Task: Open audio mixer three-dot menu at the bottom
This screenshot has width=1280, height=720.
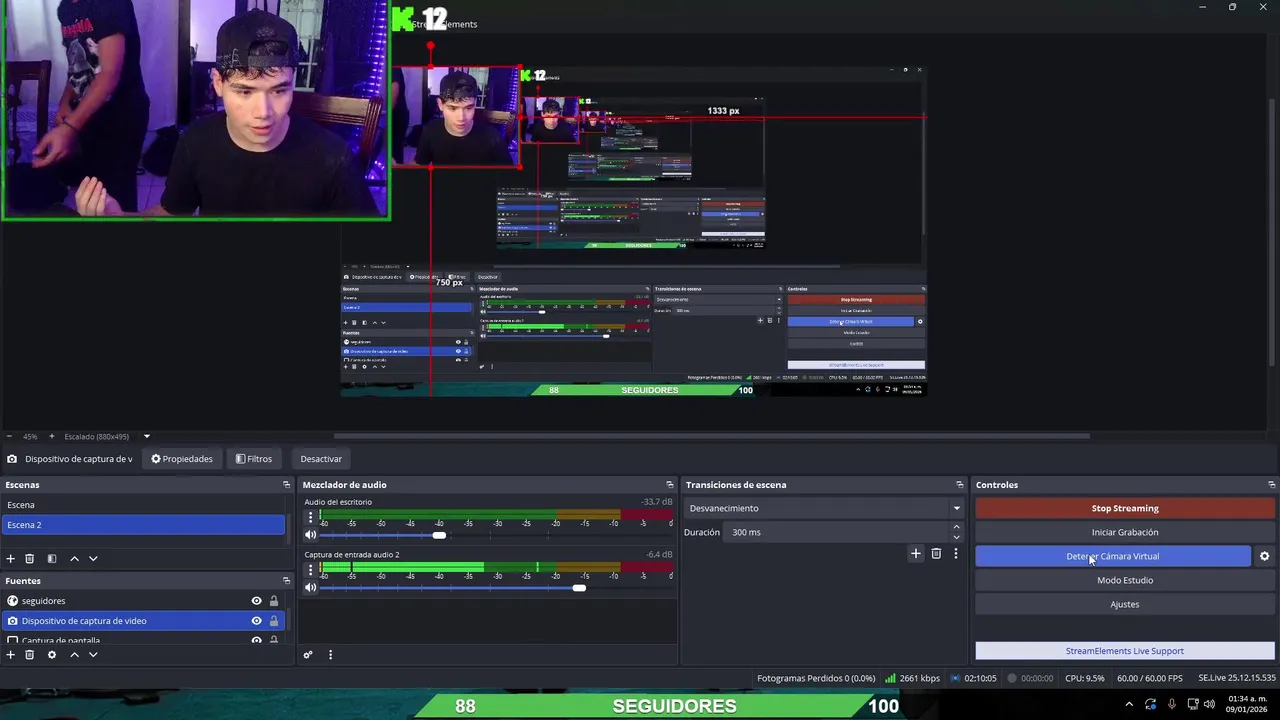Action: pos(330,655)
